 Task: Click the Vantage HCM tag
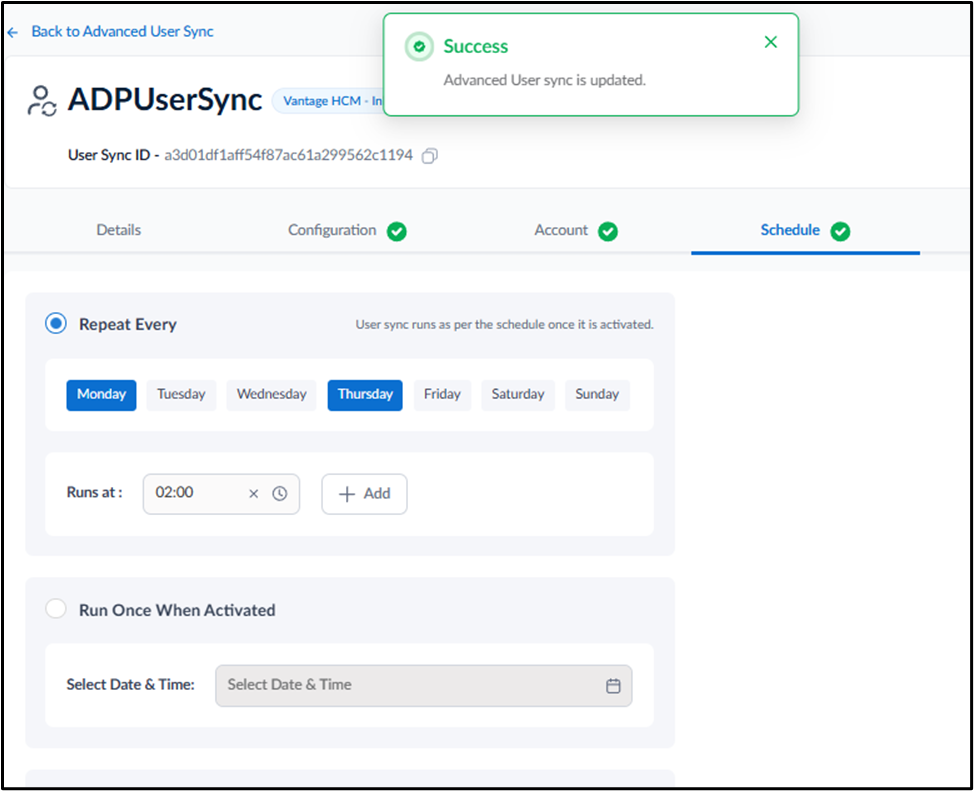(x=328, y=101)
